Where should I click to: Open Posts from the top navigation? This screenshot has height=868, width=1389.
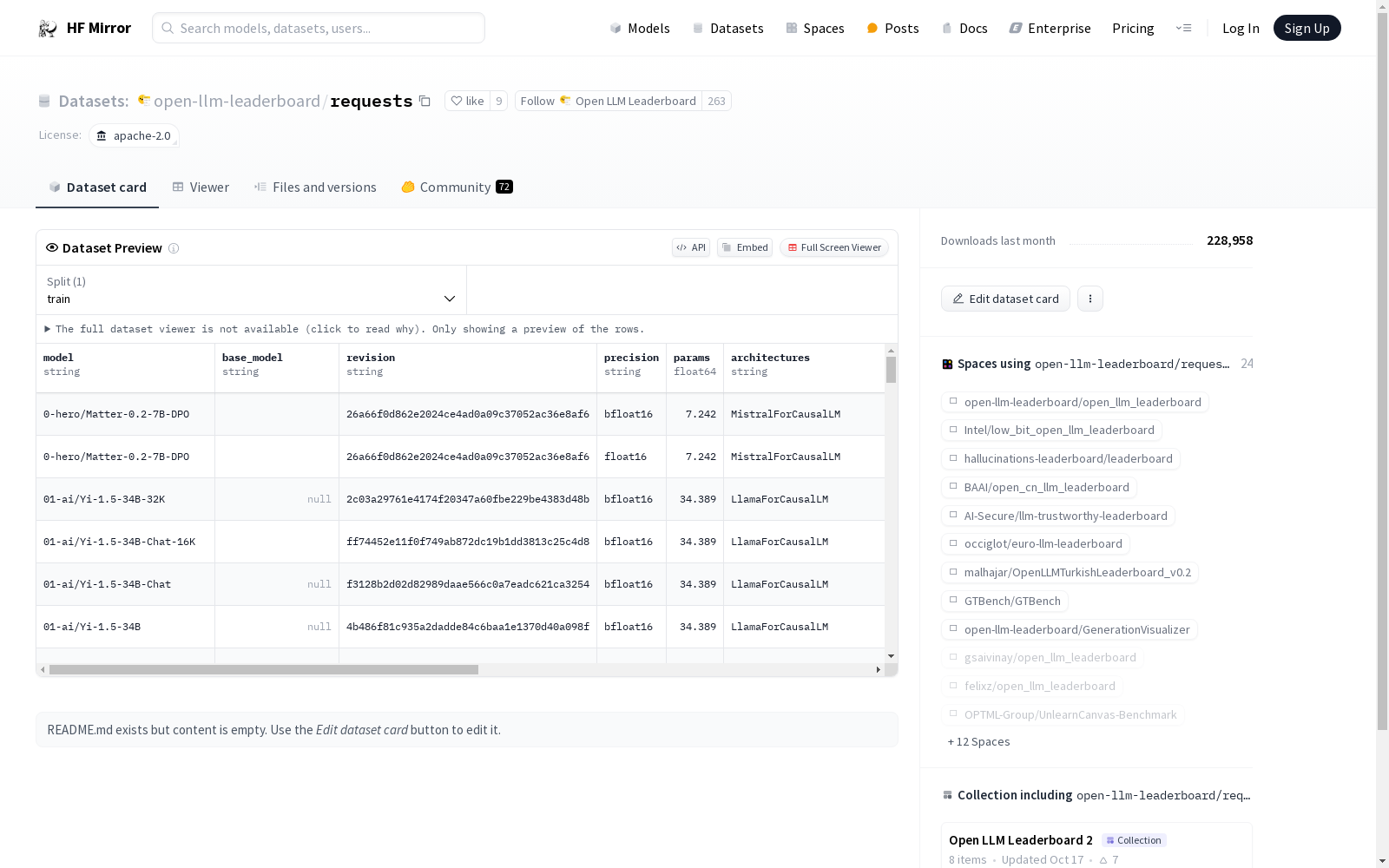tap(892, 29)
